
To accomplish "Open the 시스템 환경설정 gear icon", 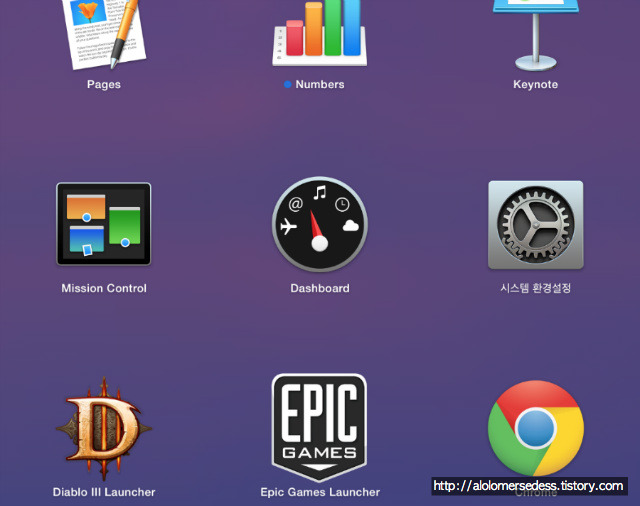I will pyautogui.click(x=536, y=225).
